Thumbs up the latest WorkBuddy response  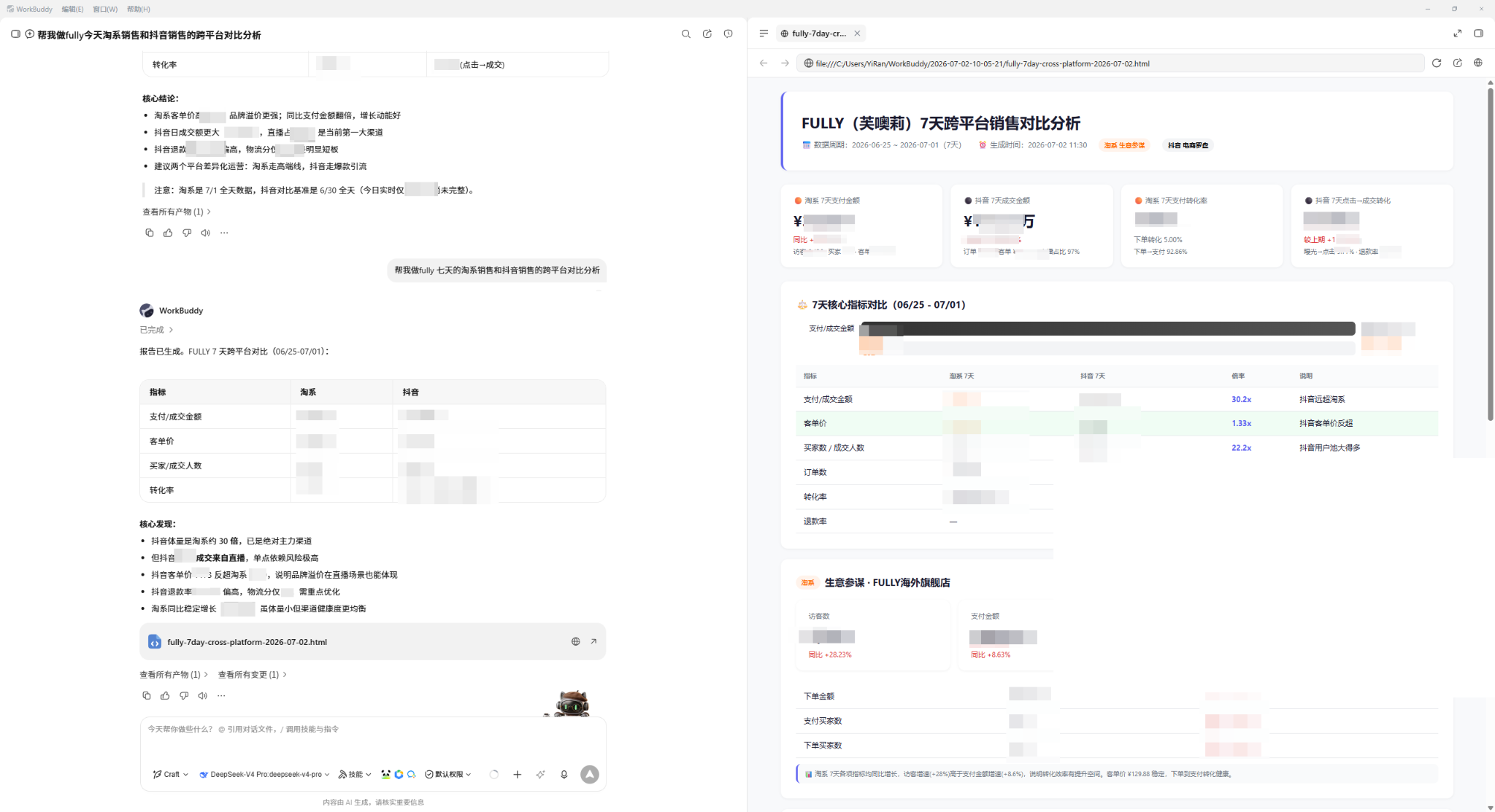tap(165, 696)
